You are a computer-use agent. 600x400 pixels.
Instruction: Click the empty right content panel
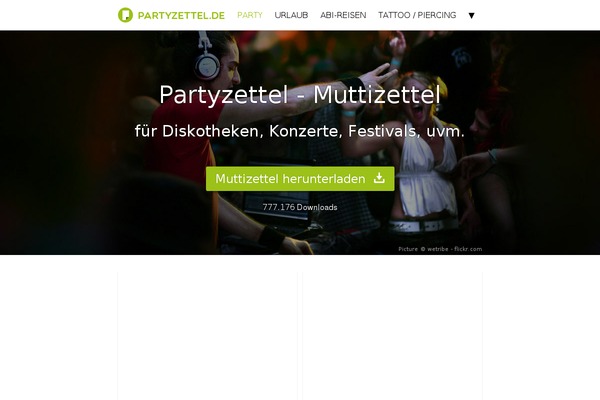tap(393, 336)
